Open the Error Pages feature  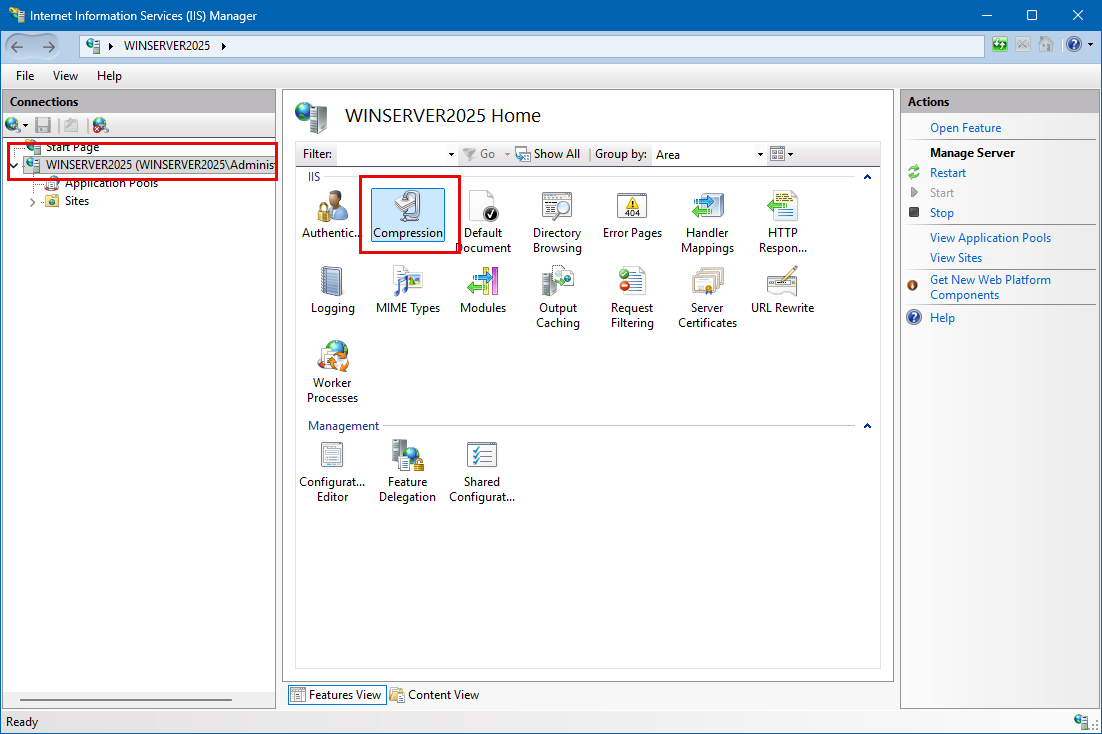632,212
